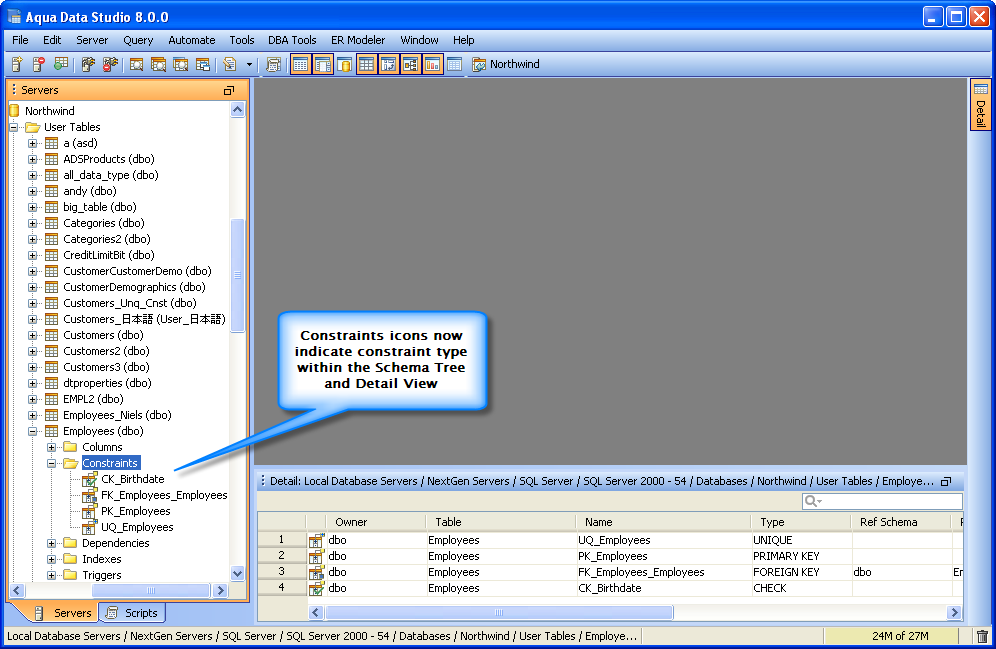Select CK_Birthdate constraint in the tree

[133, 479]
